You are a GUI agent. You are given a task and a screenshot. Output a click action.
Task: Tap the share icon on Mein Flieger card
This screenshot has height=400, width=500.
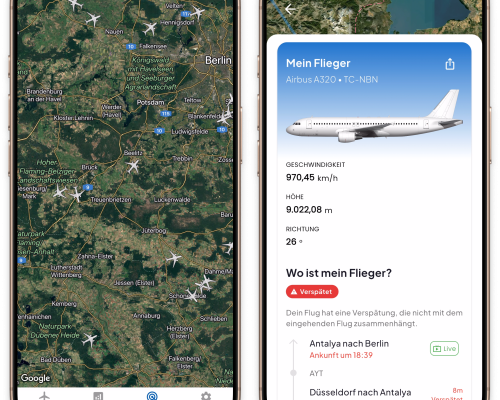(x=450, y=64)
